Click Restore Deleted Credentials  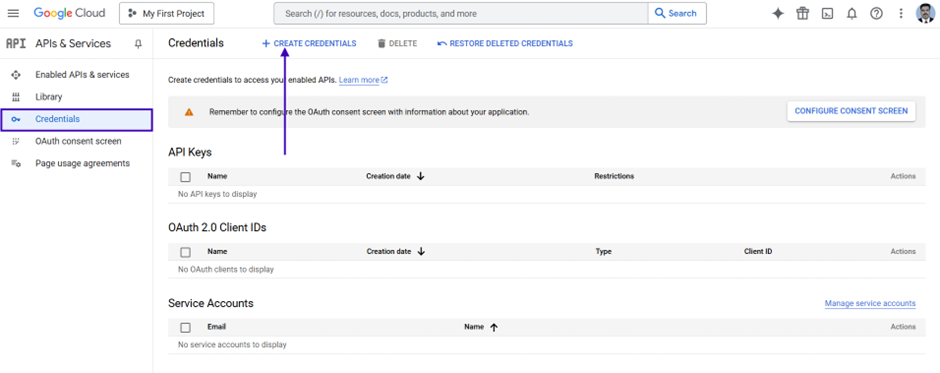pyautogui.click(x=505, y=44)
